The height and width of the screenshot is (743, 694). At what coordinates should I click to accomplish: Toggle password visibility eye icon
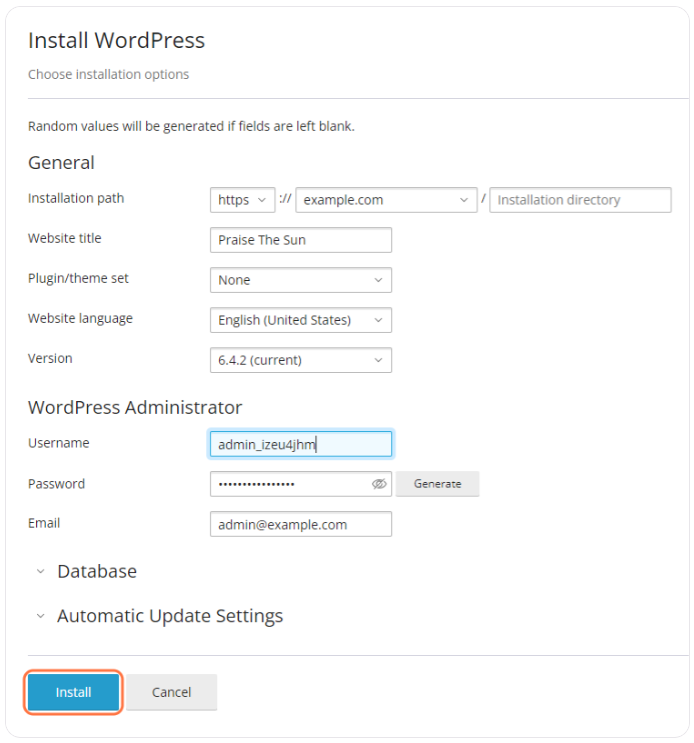(379, 484)
